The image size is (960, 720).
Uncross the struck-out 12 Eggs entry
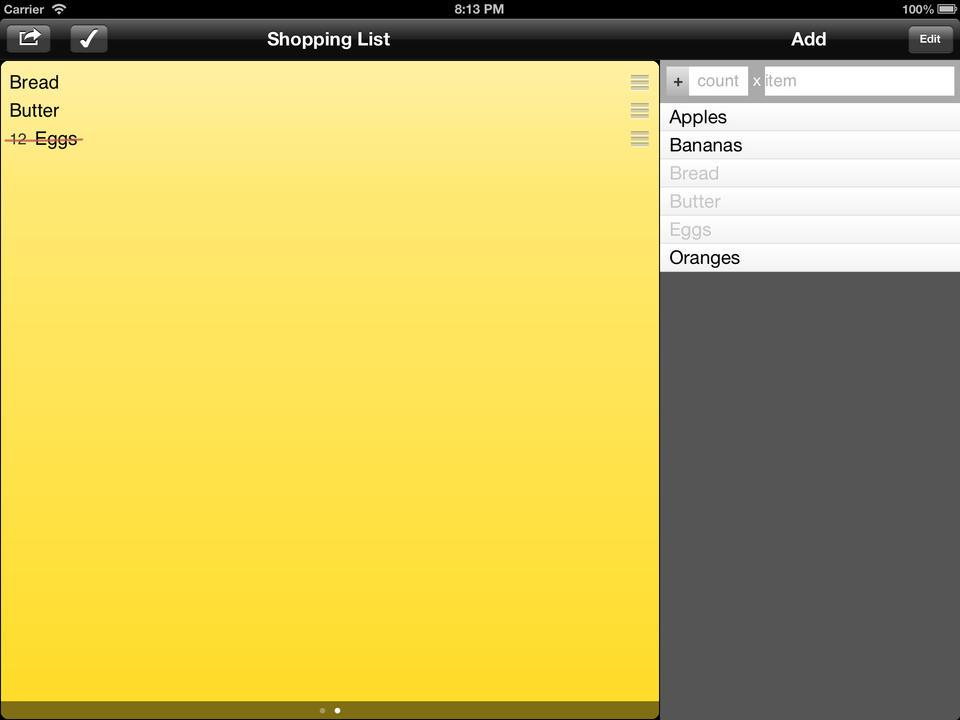(x=44, y=139)
